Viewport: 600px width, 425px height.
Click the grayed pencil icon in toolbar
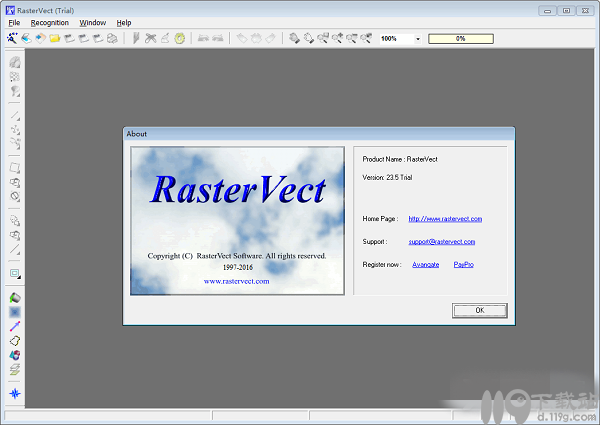pyautogui.click(x=136, y=38)
